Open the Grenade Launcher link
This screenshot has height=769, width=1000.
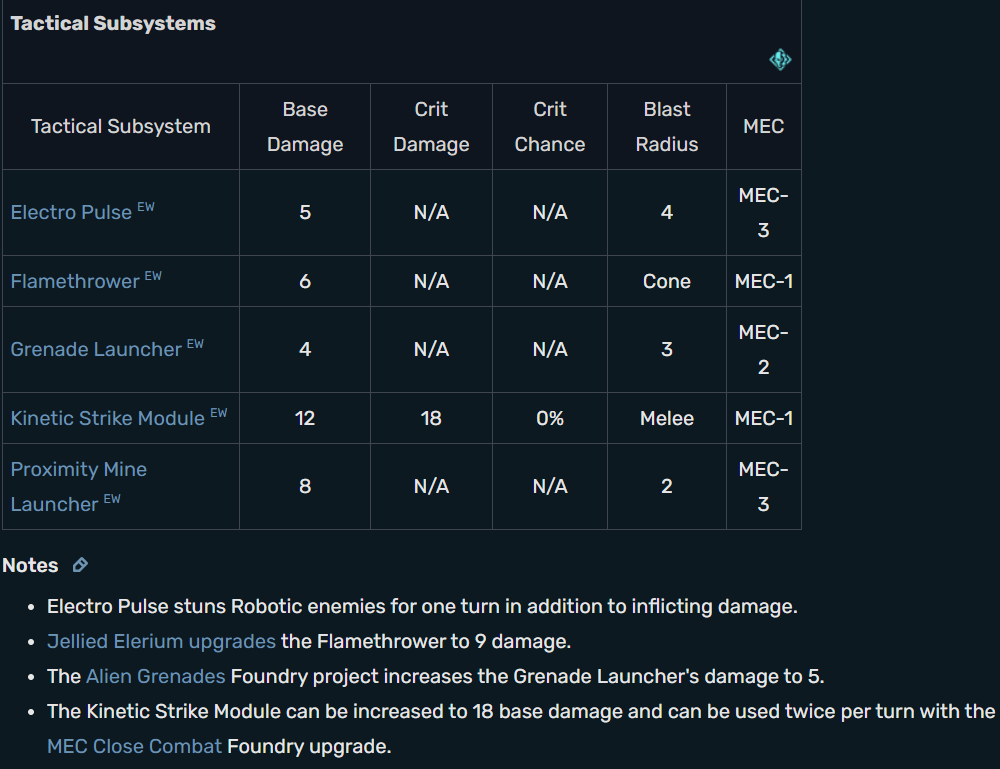point(96,349)
